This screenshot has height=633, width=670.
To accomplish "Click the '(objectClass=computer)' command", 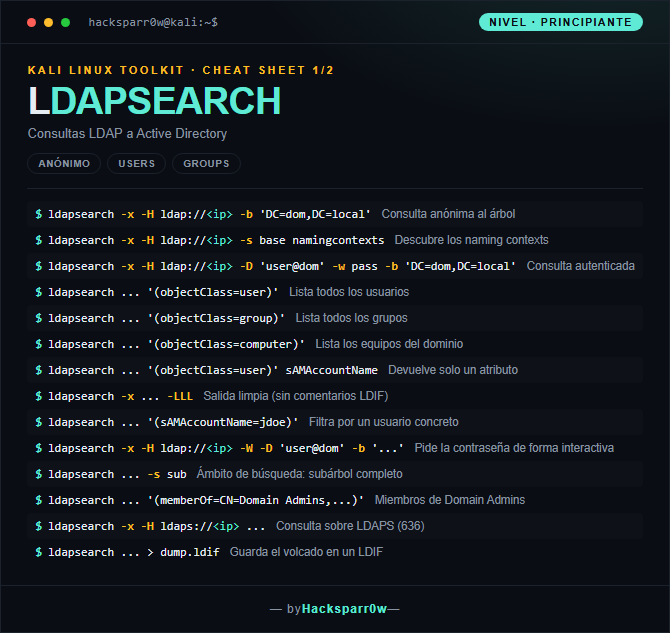I will pos(170,344).
